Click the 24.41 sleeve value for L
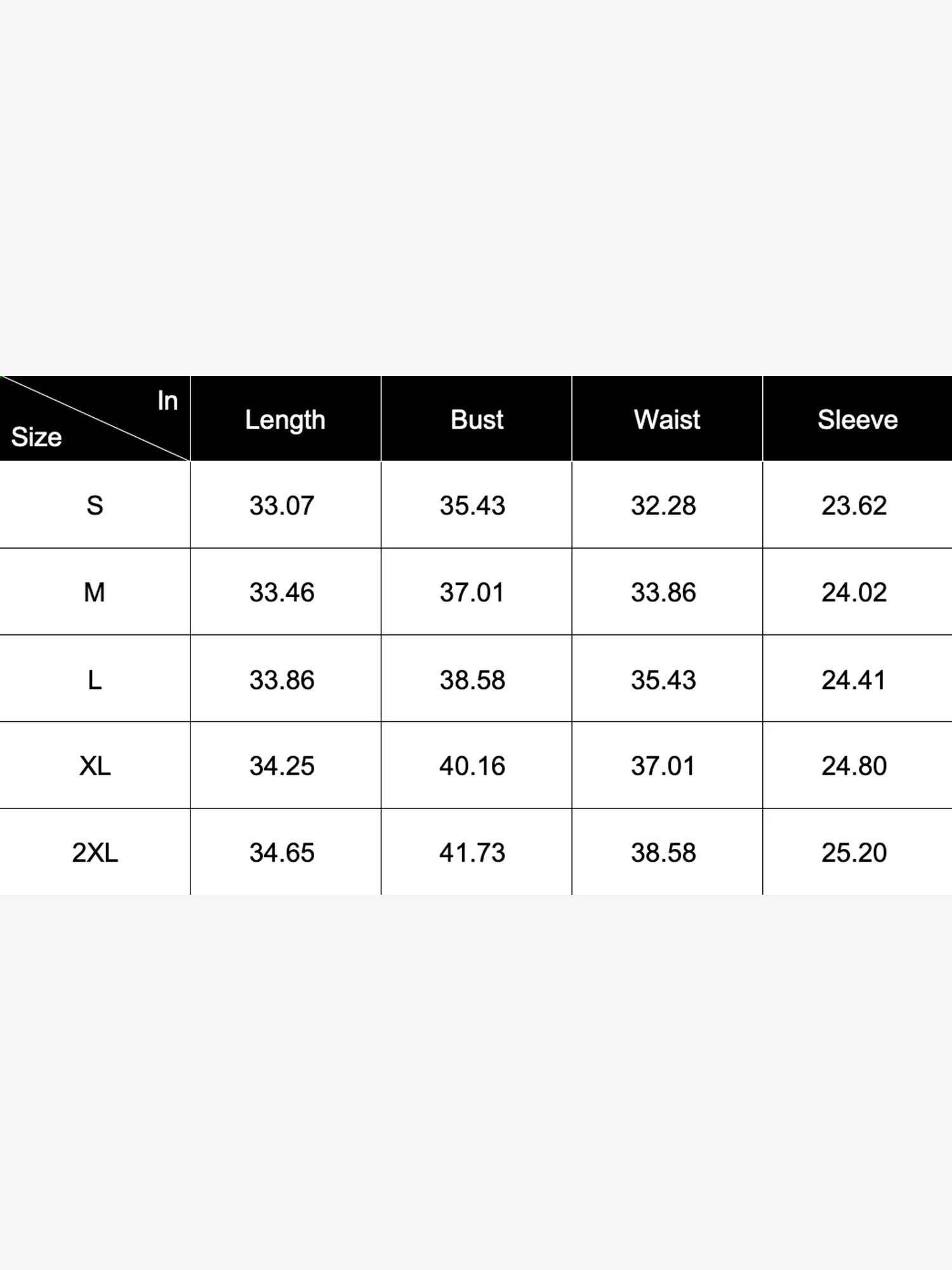952x1270 pixels. pos(854,679)
